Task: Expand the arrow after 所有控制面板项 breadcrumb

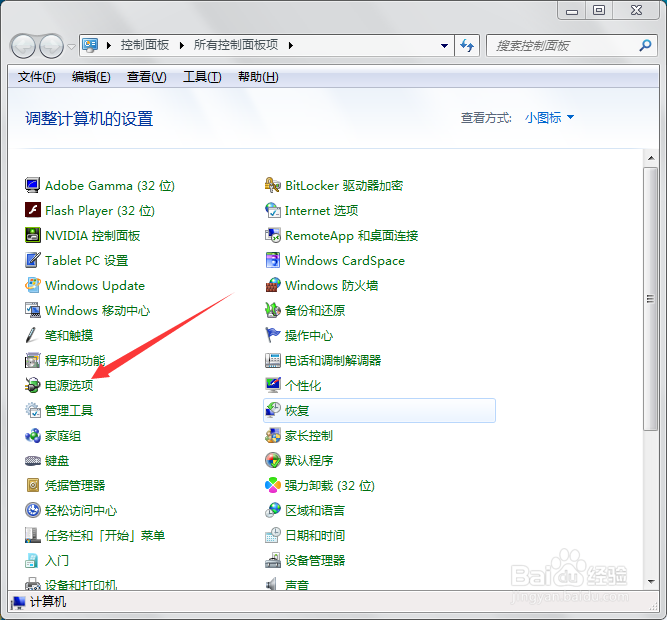Action: tap(291, 46)
